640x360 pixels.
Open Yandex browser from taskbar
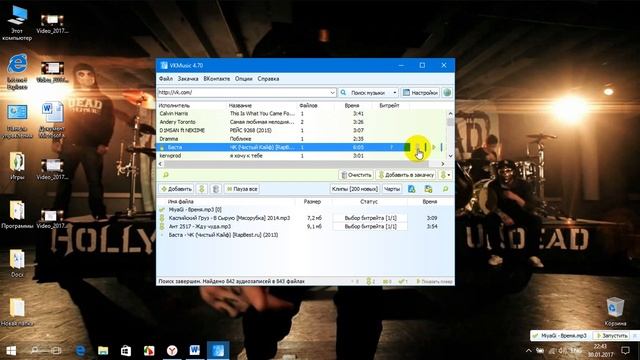(172, 350)
